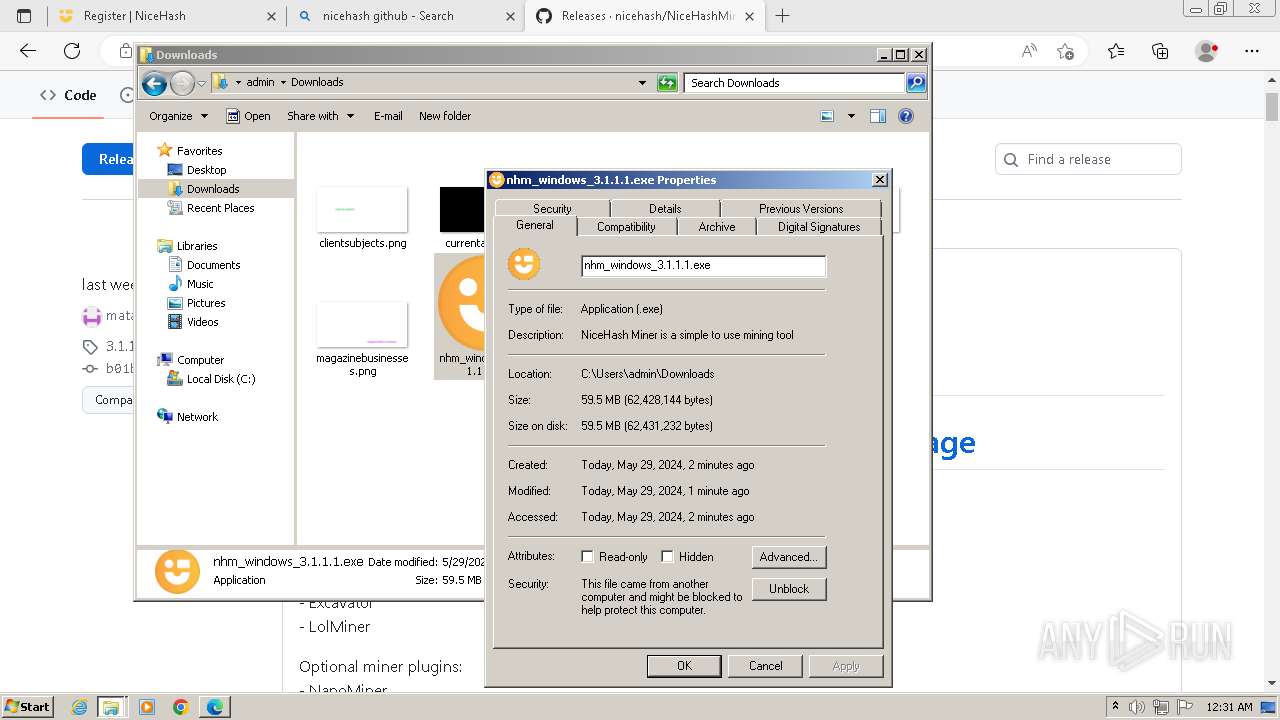Viewport: 1280px width, 720px height.
Task: Open browser profile avatar
Action: [1207, 51]
